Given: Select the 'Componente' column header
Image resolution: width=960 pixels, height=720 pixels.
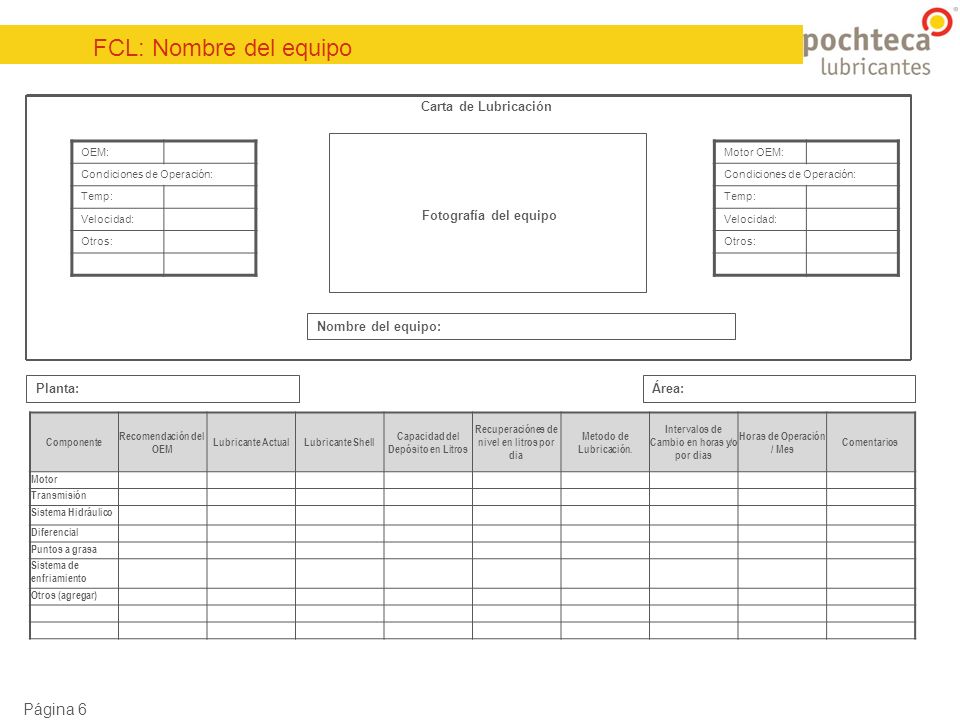Looking at the screenshot, I should pos(74,442).
